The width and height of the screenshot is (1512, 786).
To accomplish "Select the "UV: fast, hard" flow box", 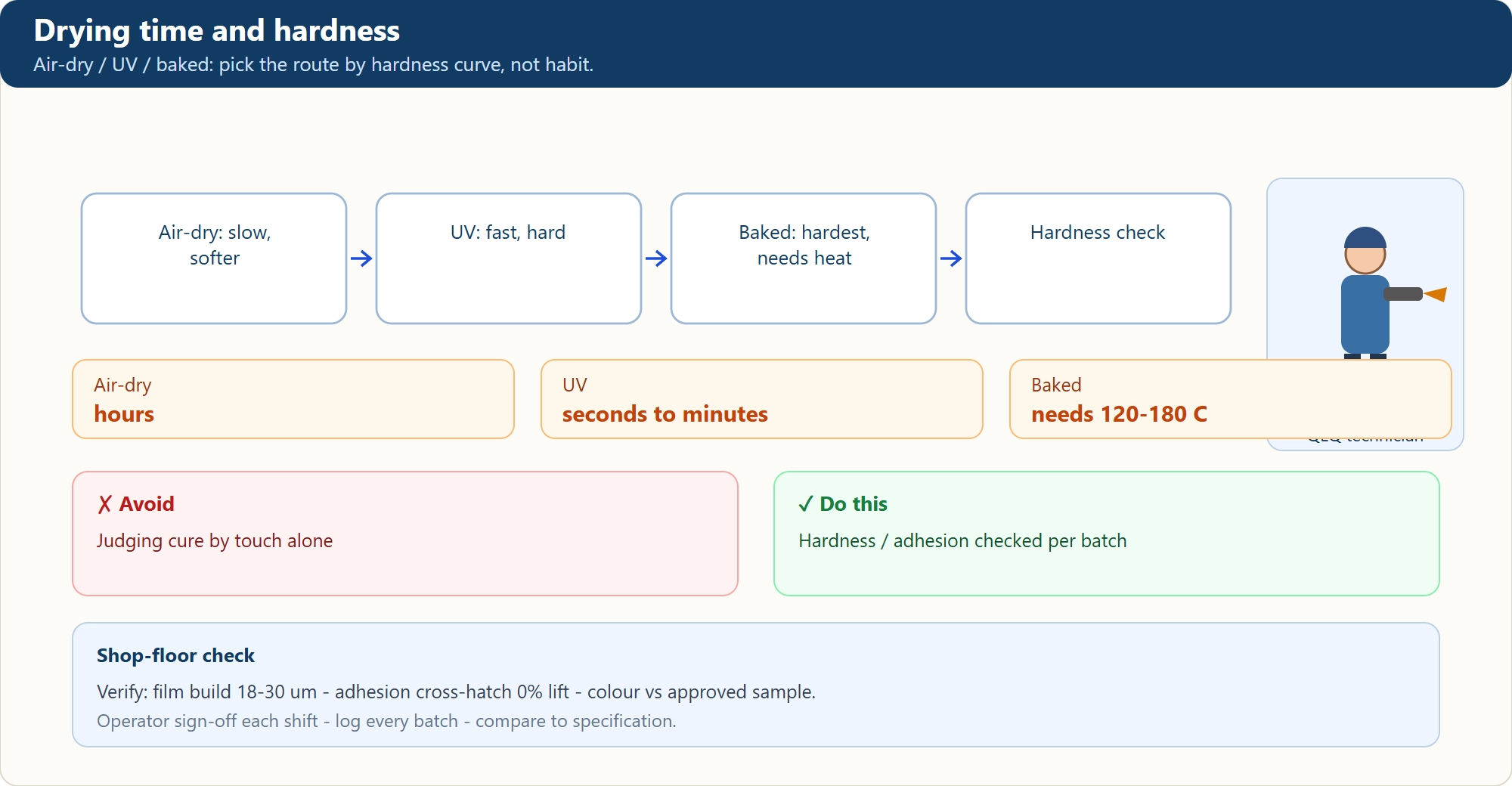I will [x=509, y=258].
